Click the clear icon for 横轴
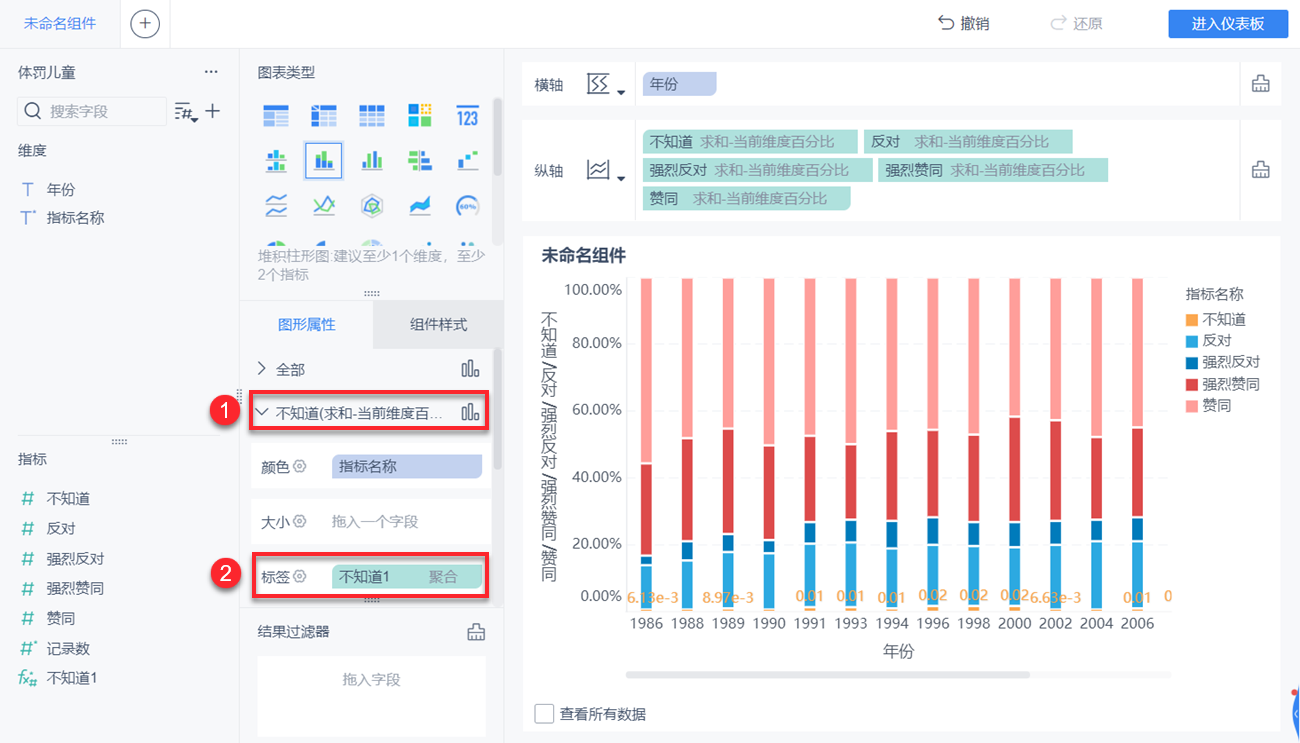Viewport: 1300px width, 743px height. 1261,84
